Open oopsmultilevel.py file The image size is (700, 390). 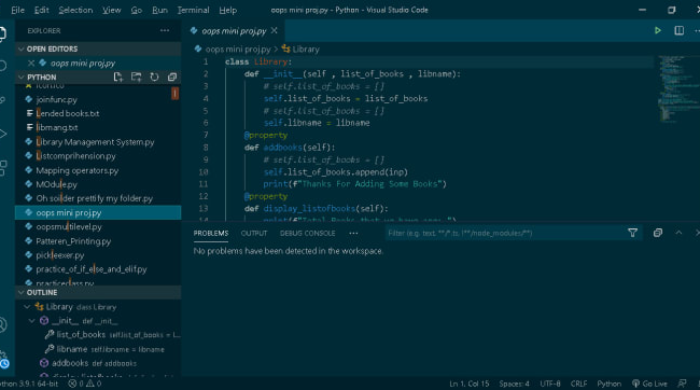[69, 227]
